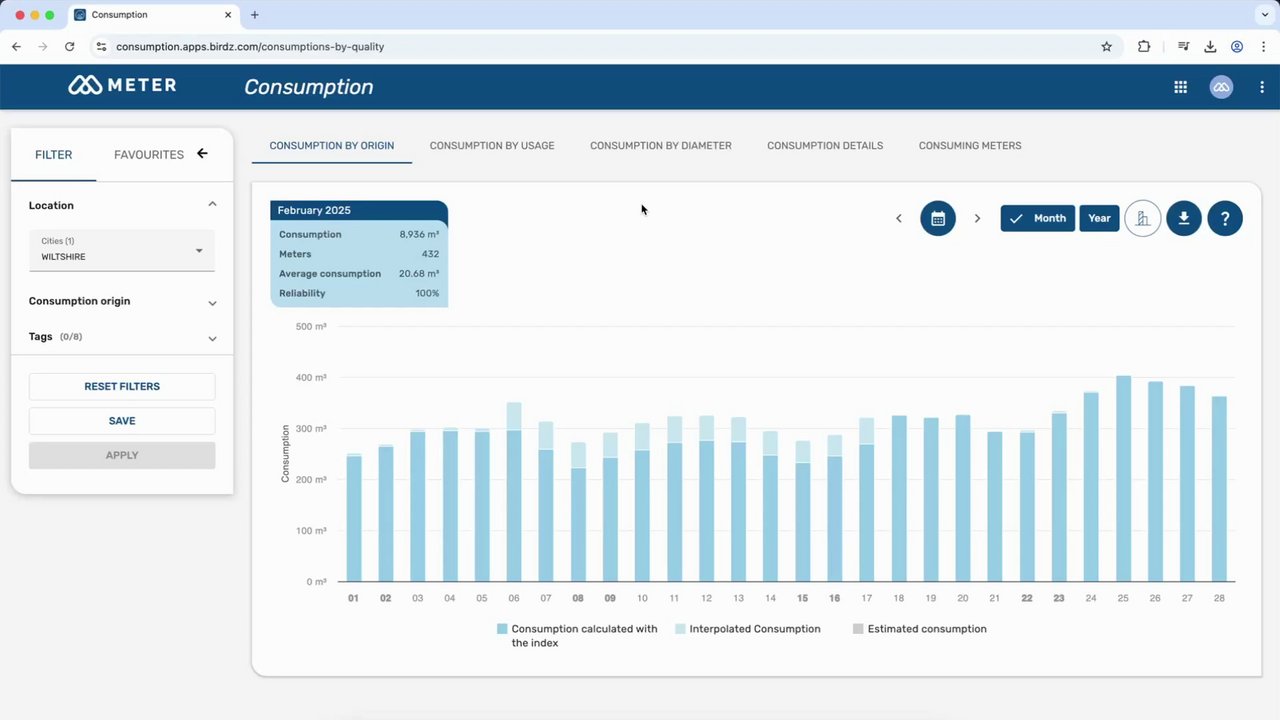The width and height of the screenshot is (1280, 720).
Task: Expand the Consumption origin section
Action: click(212, 302)
